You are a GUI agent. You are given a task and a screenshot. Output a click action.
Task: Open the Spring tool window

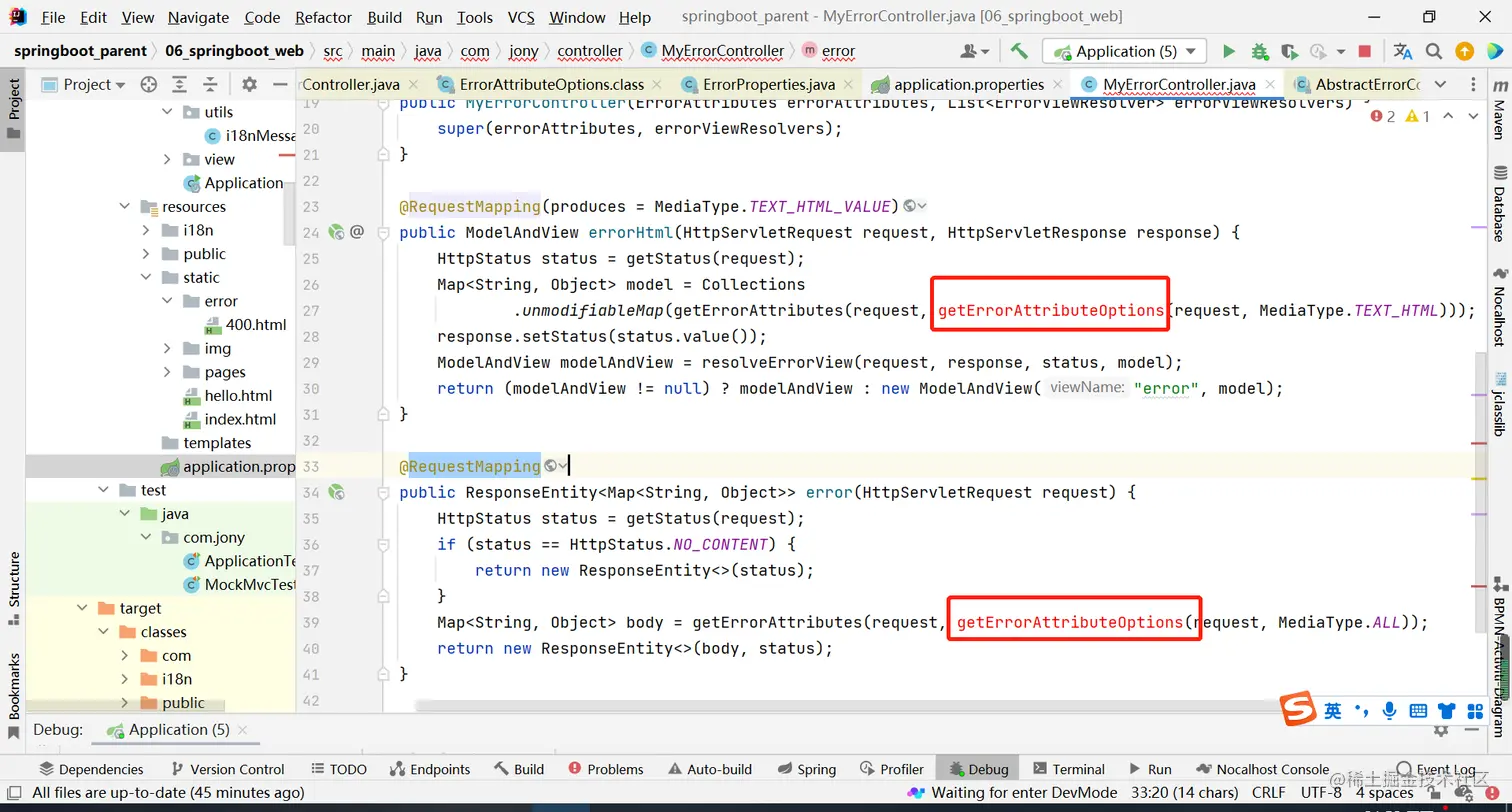pos(806,769)
